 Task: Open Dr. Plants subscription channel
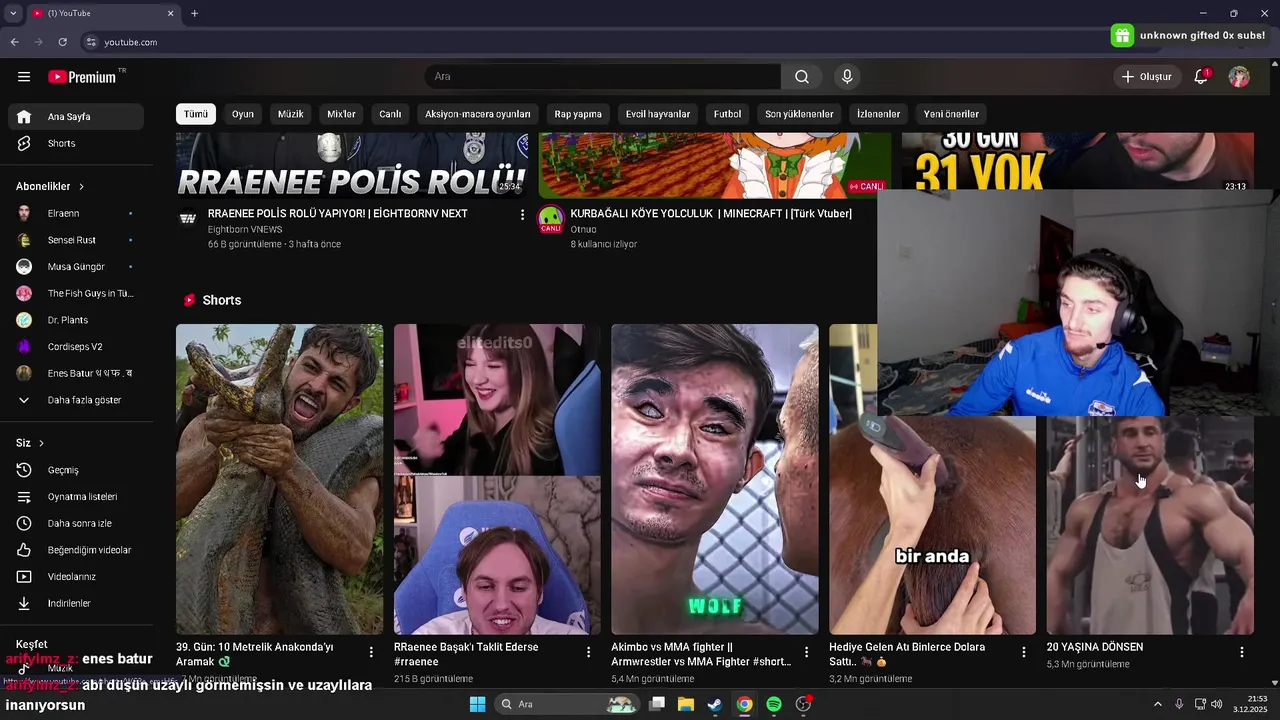tap(76, 320)
